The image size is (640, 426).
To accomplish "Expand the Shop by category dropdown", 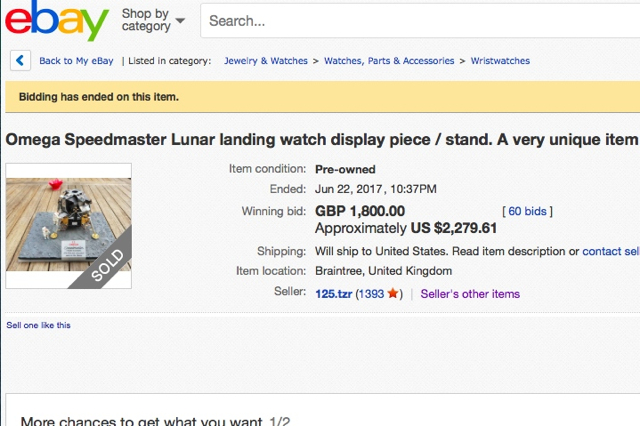I will pyautogui.click(x=153, y=21).
